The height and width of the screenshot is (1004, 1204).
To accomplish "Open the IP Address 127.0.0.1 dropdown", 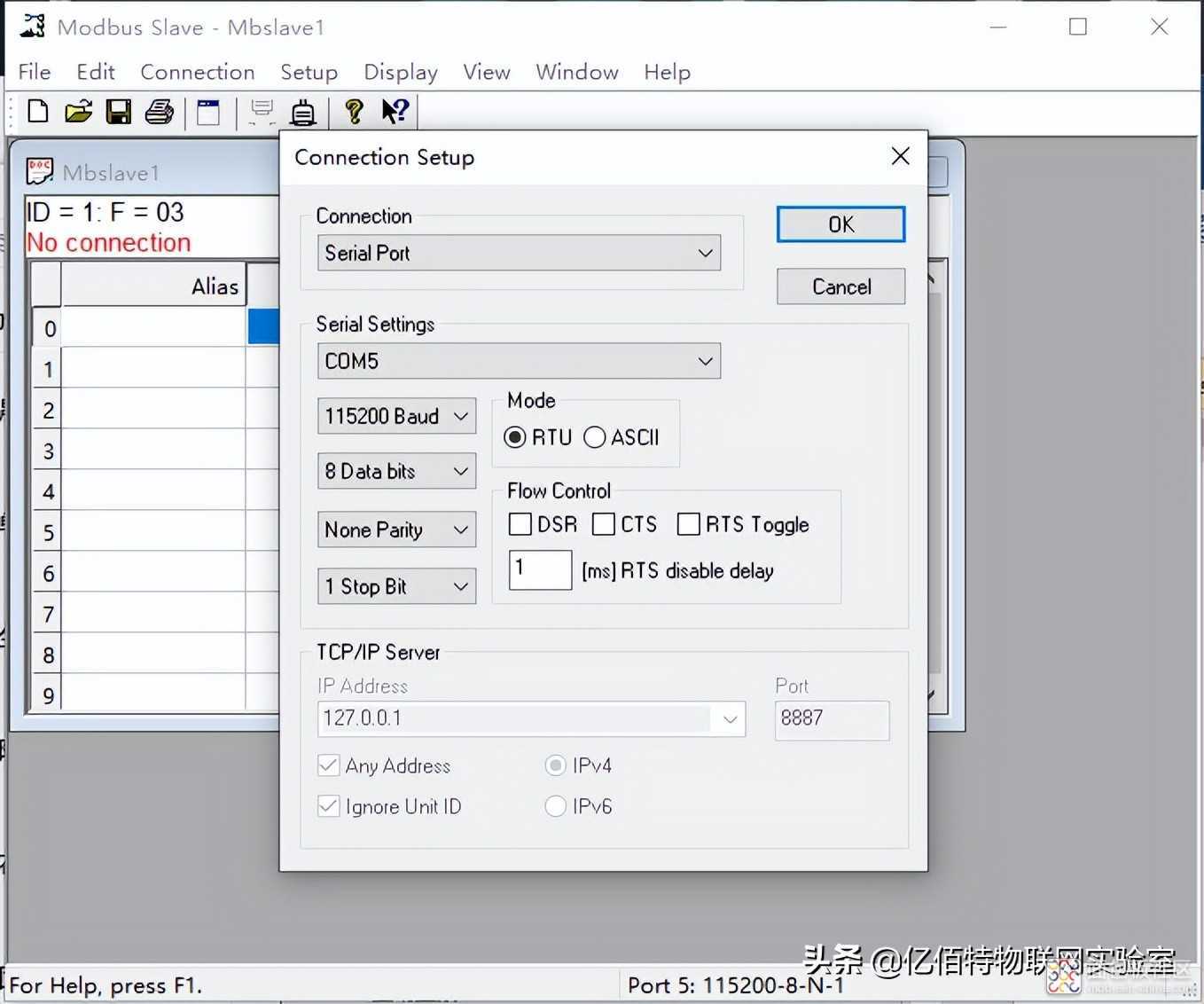I will point(531,718).
